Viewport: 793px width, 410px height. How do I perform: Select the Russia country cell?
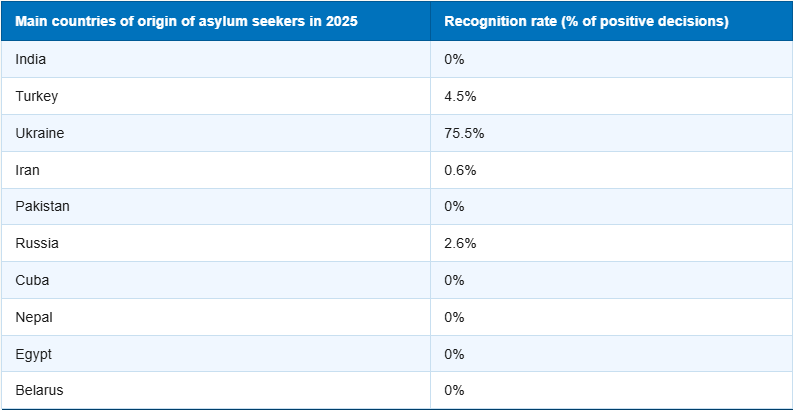click(36, 243)
